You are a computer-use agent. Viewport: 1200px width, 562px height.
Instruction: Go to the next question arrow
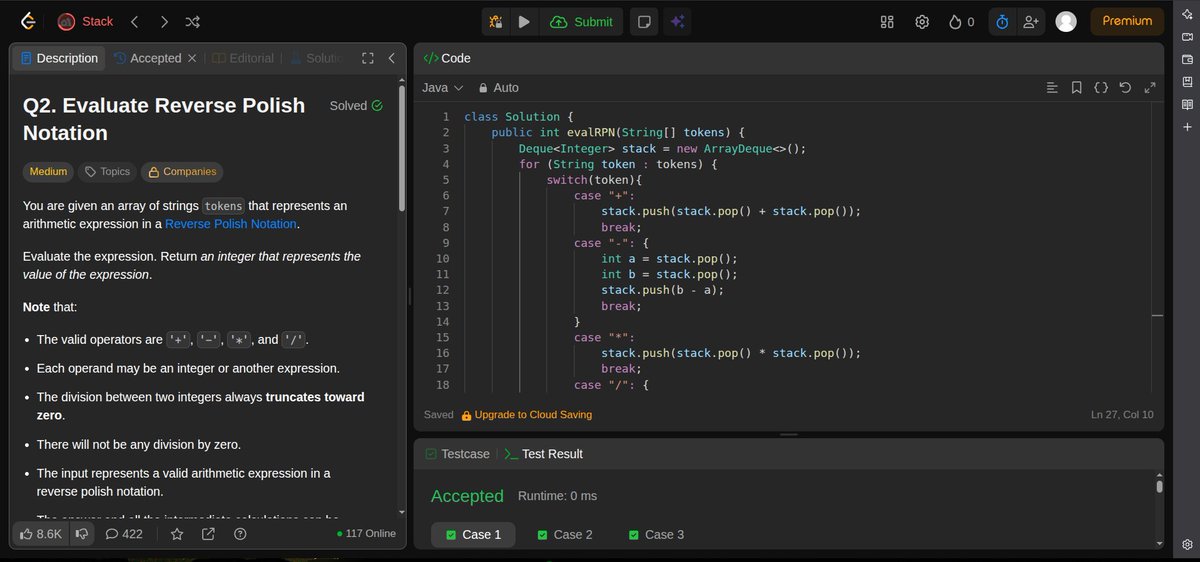click(x=164, y=21)
